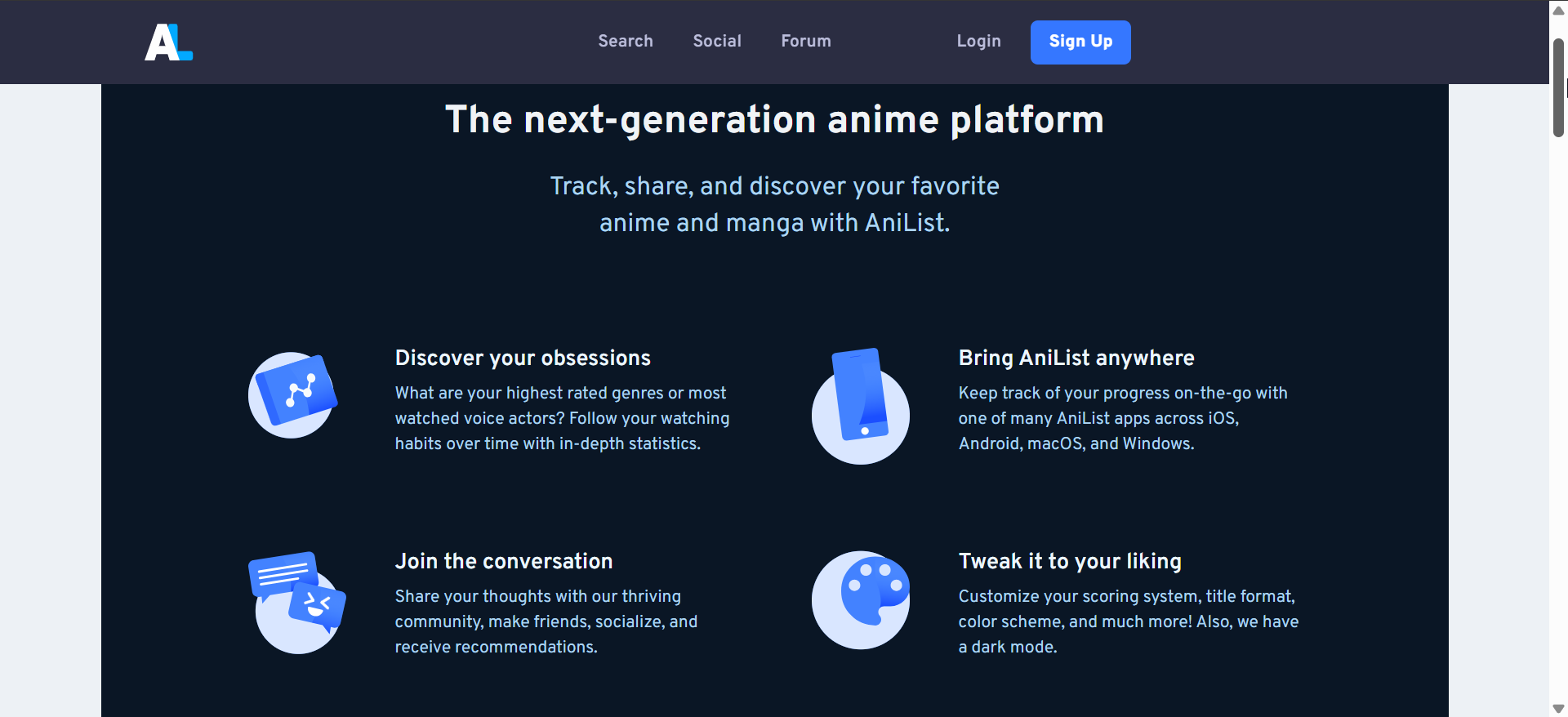
Task: Click the text 'receive recommendations.'
Action: pos(497,647)
